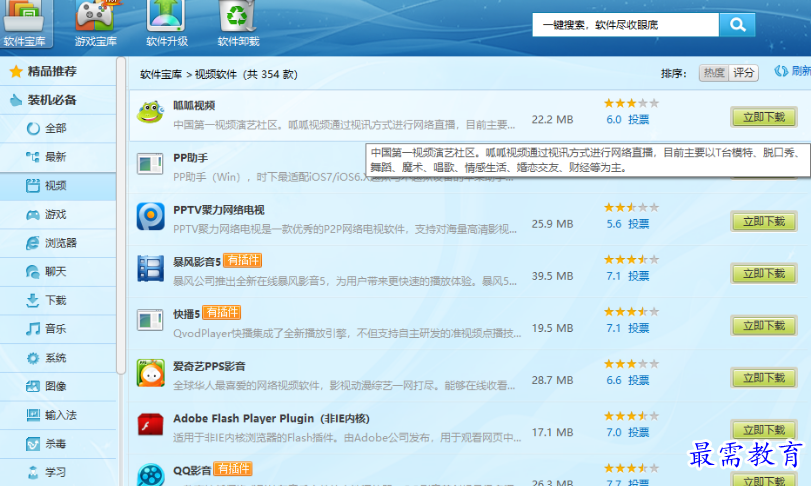Click the 爱奇艺PPS影音 icon
The height and width of the screenshot is (486, 811).
click(x=151, y=373)
